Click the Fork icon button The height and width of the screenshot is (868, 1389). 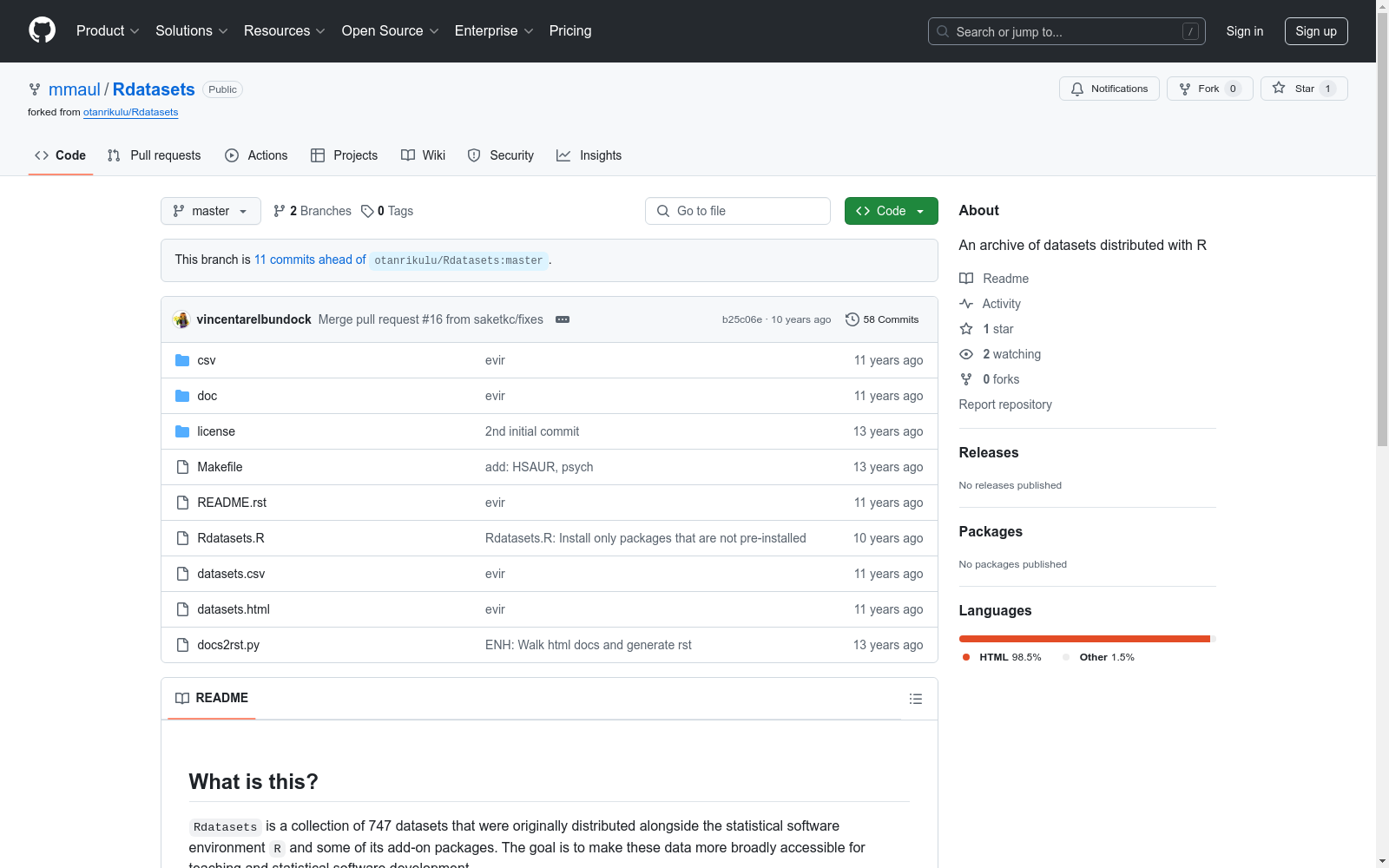[1185, 89]
